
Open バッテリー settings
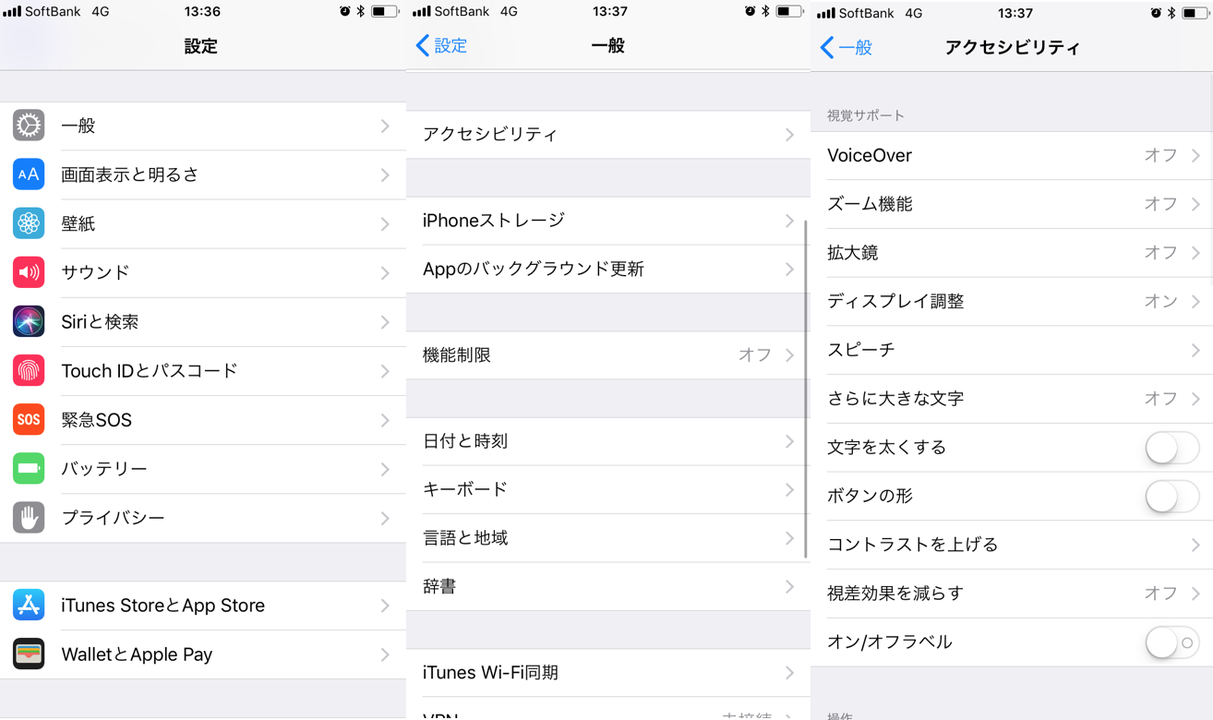point(203,468)
